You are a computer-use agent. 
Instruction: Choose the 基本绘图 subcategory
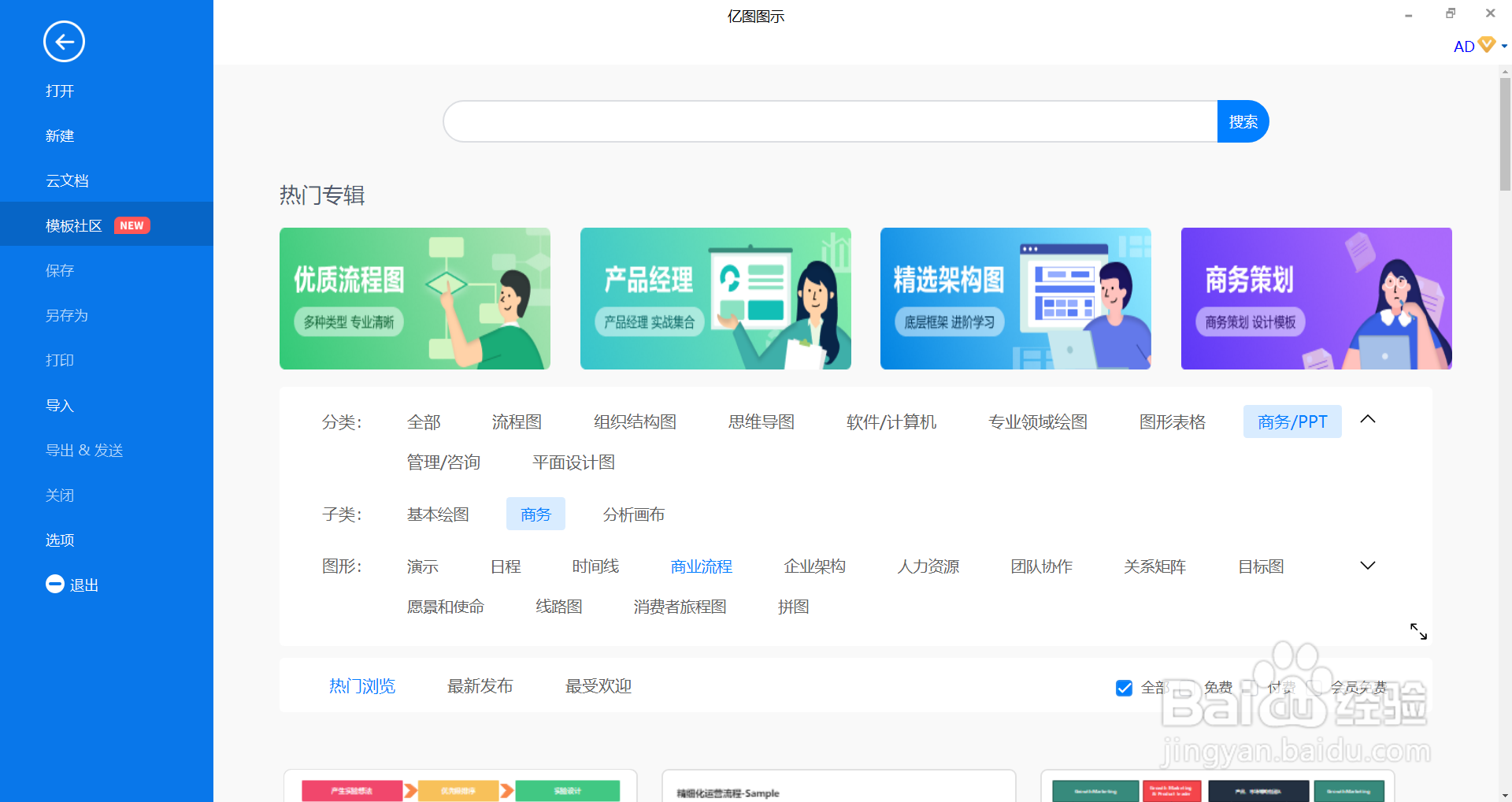tap(438, 514)
